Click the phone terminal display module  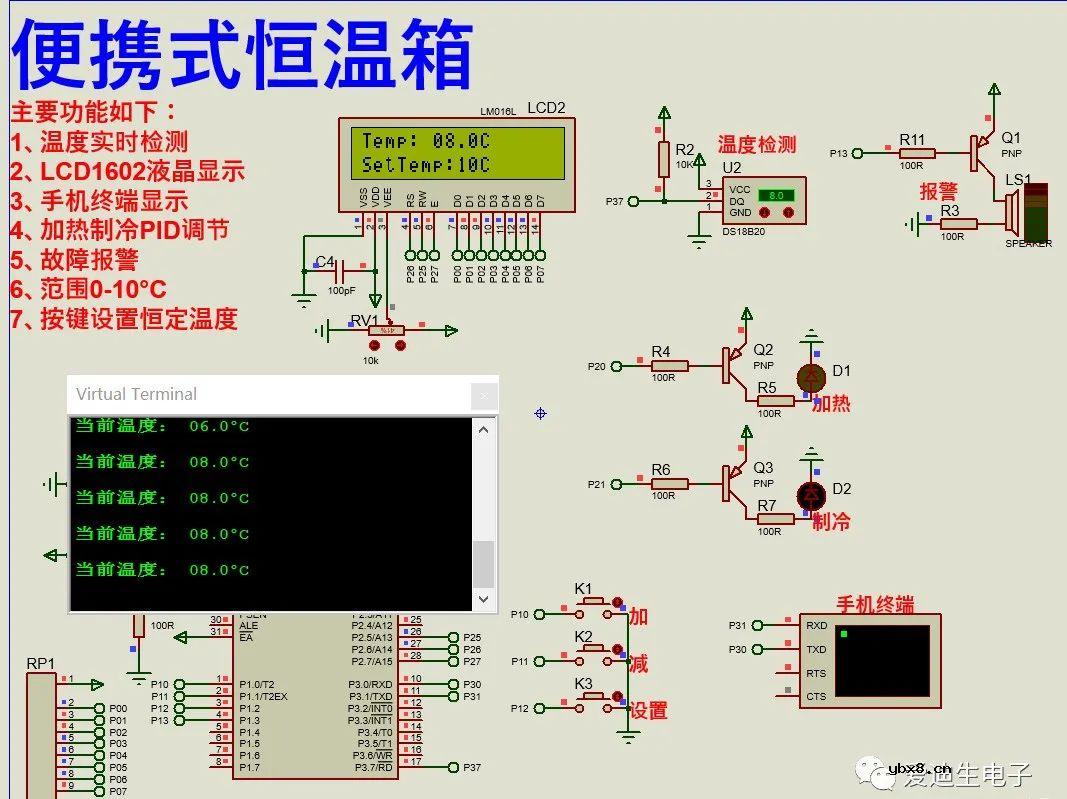(x=880, y=660)
